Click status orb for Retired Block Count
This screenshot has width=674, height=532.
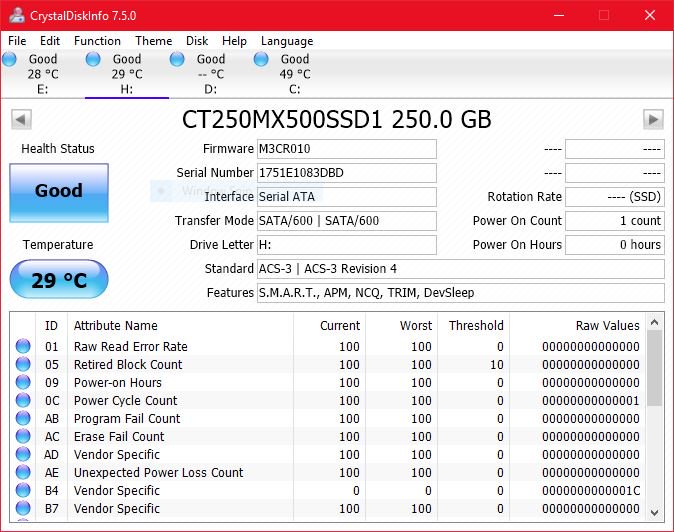23,364
